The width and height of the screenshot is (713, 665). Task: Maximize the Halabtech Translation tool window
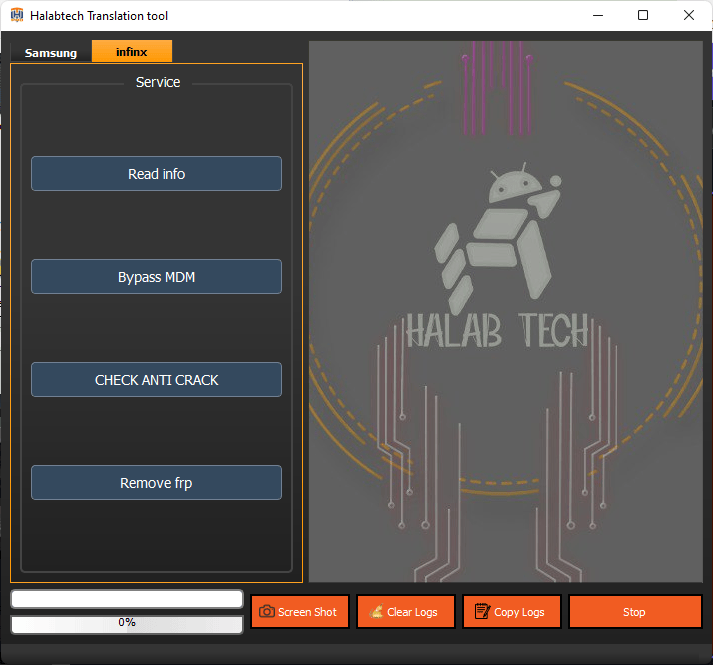coord(643,15)
